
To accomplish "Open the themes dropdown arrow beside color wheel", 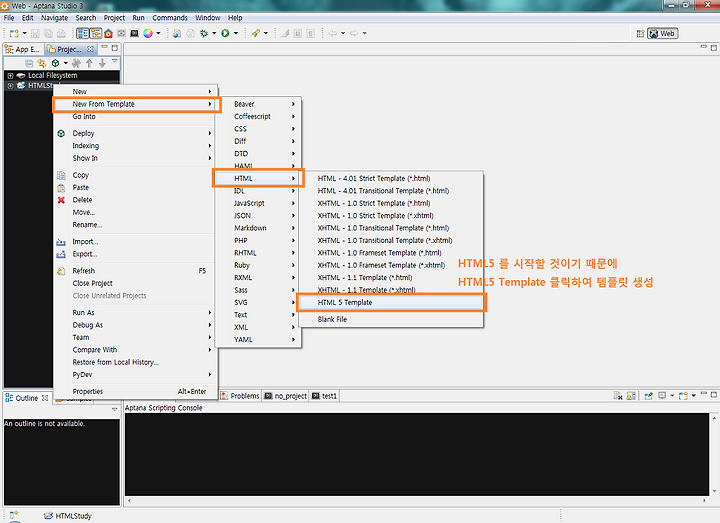I will [x=158, y=33].
